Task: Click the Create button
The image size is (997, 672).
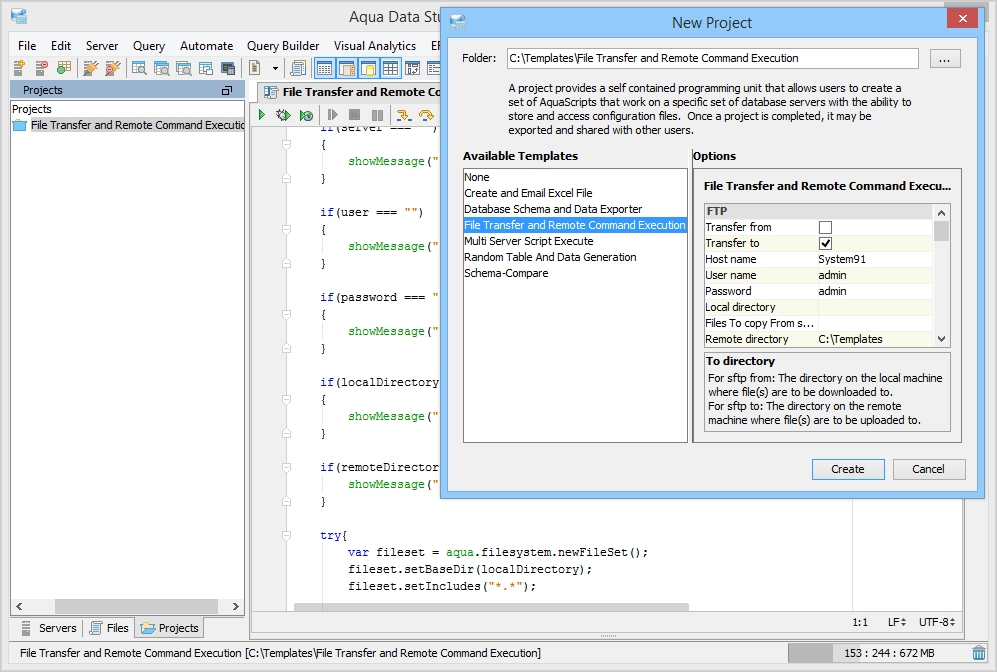Action: coord(847,469)
